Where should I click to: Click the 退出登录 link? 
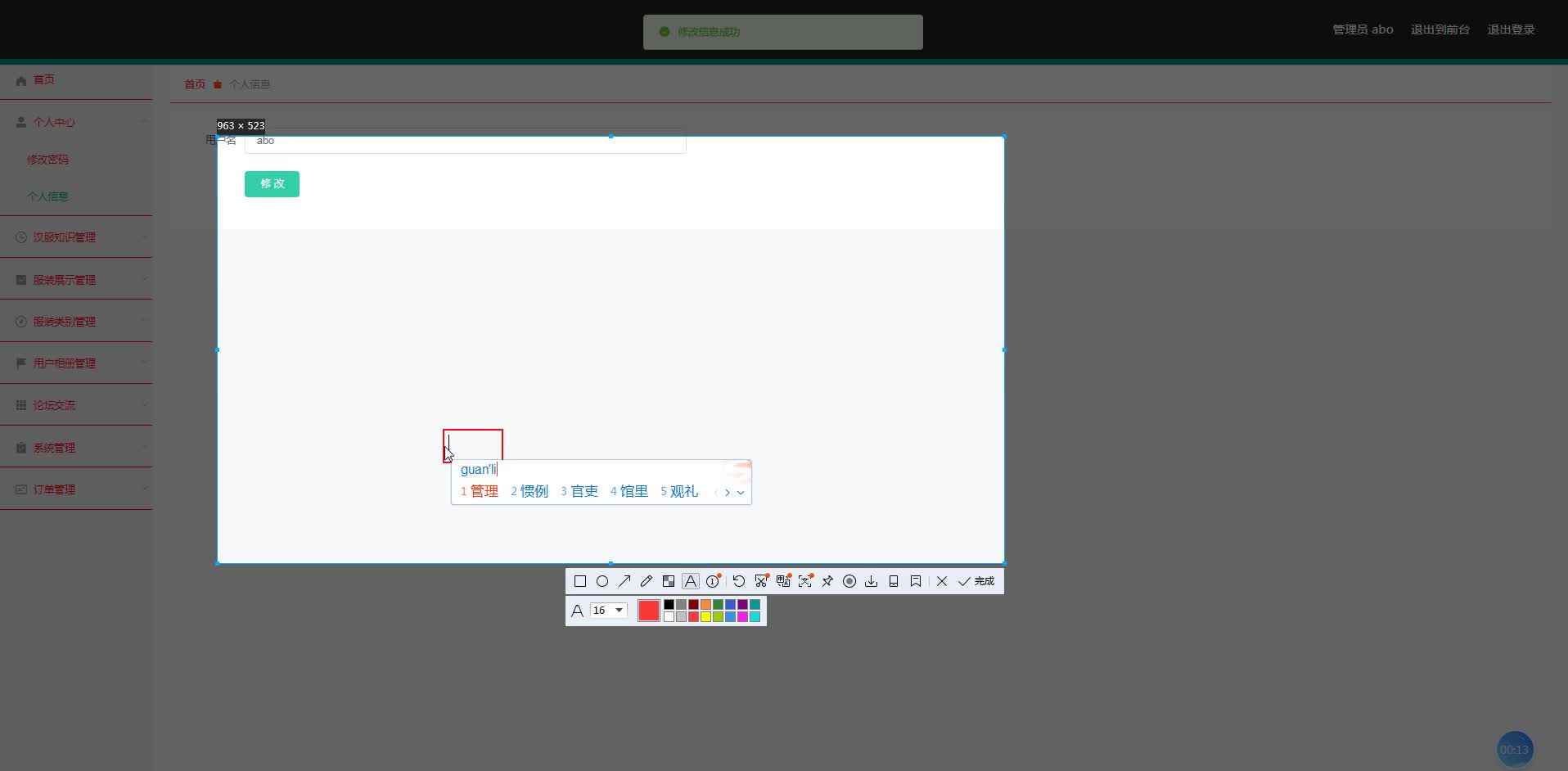1511,29
